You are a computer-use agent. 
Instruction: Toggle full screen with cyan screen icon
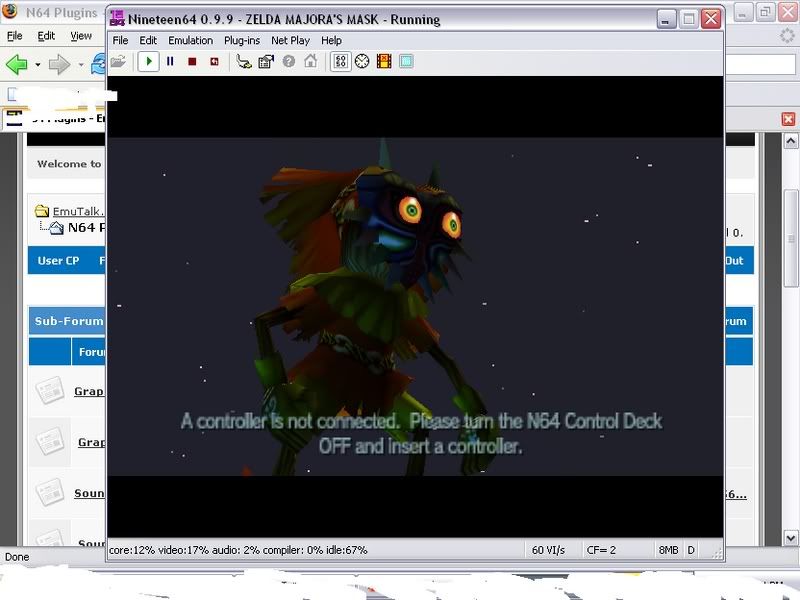[406, 62]
